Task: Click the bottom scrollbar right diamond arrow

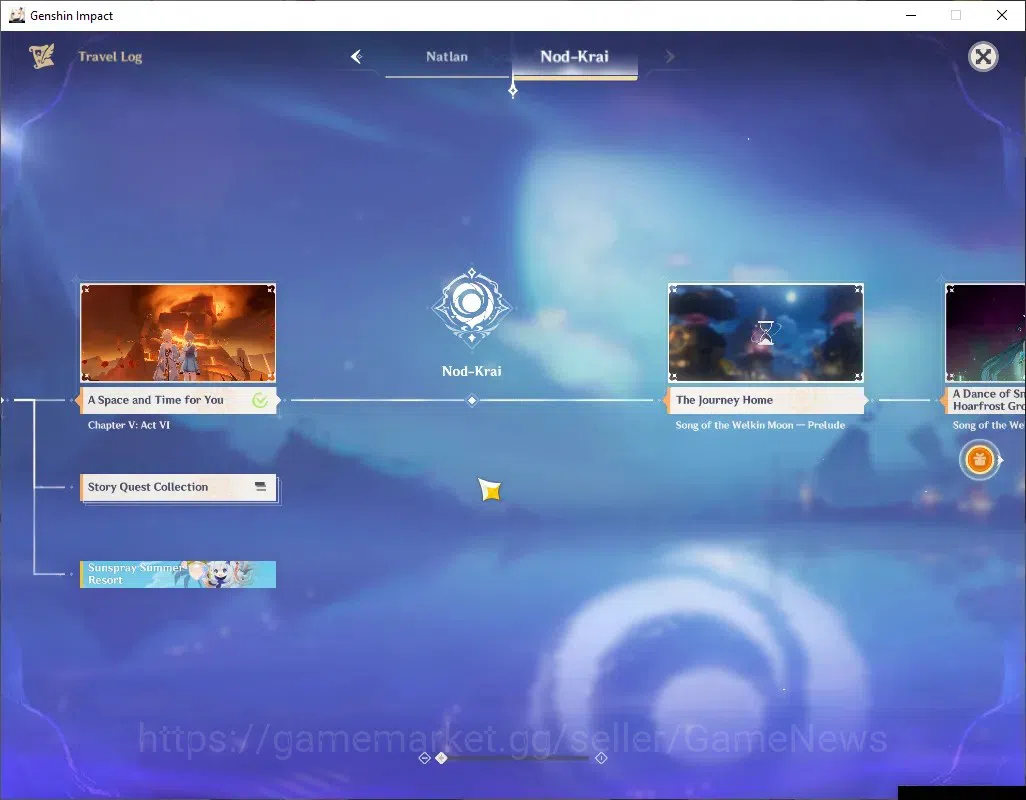Action: 601,758
